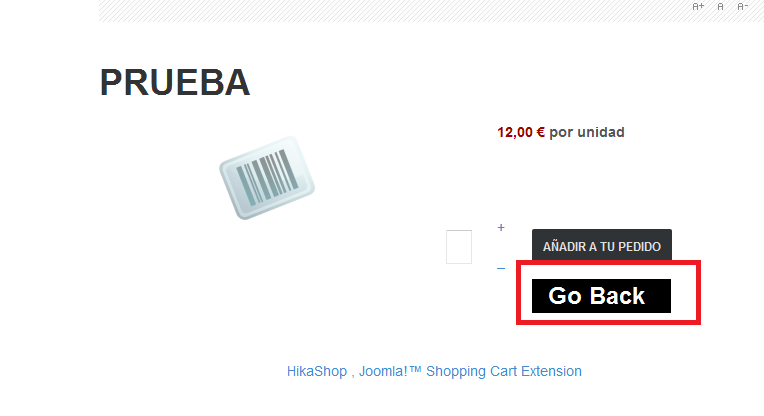Increase font size with A+ icon
764x416 pixels.
698,6
